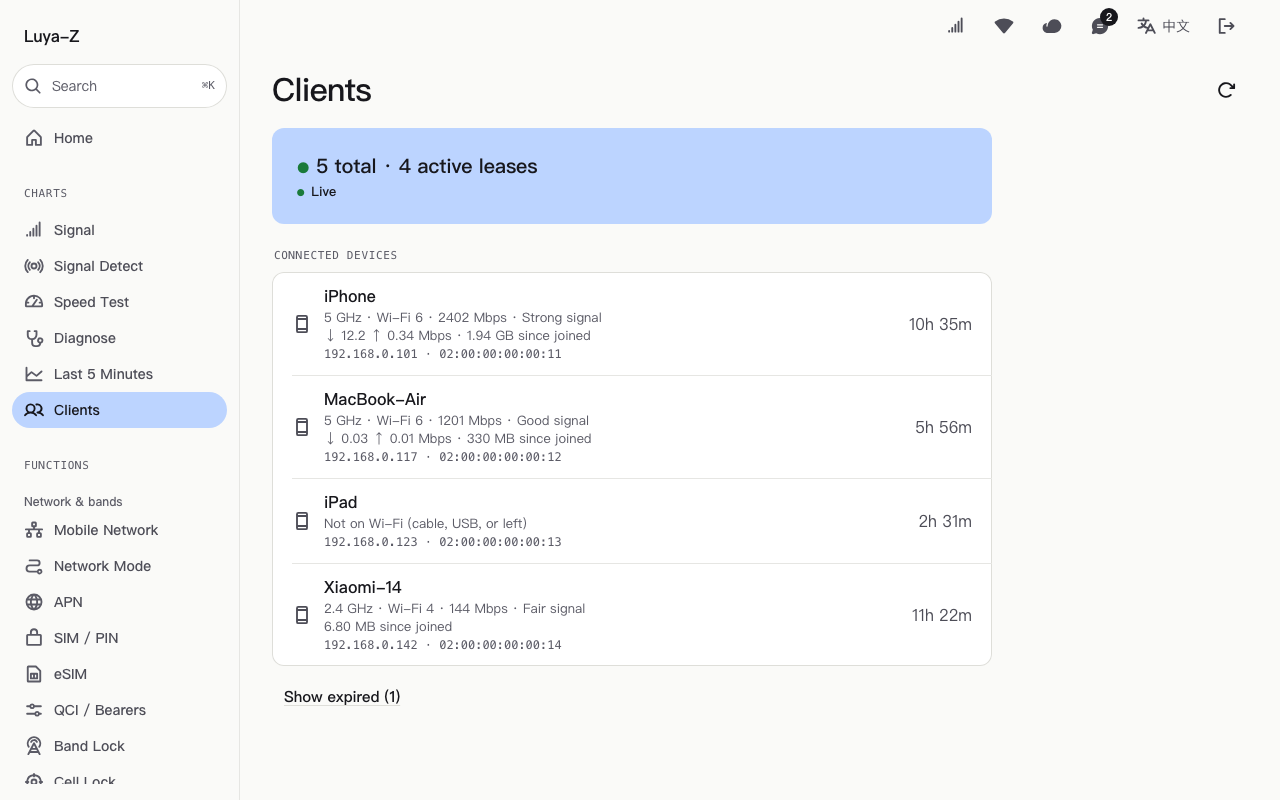
Task: Click the device icon beside MacBook-Air
Action: (302, 427)
